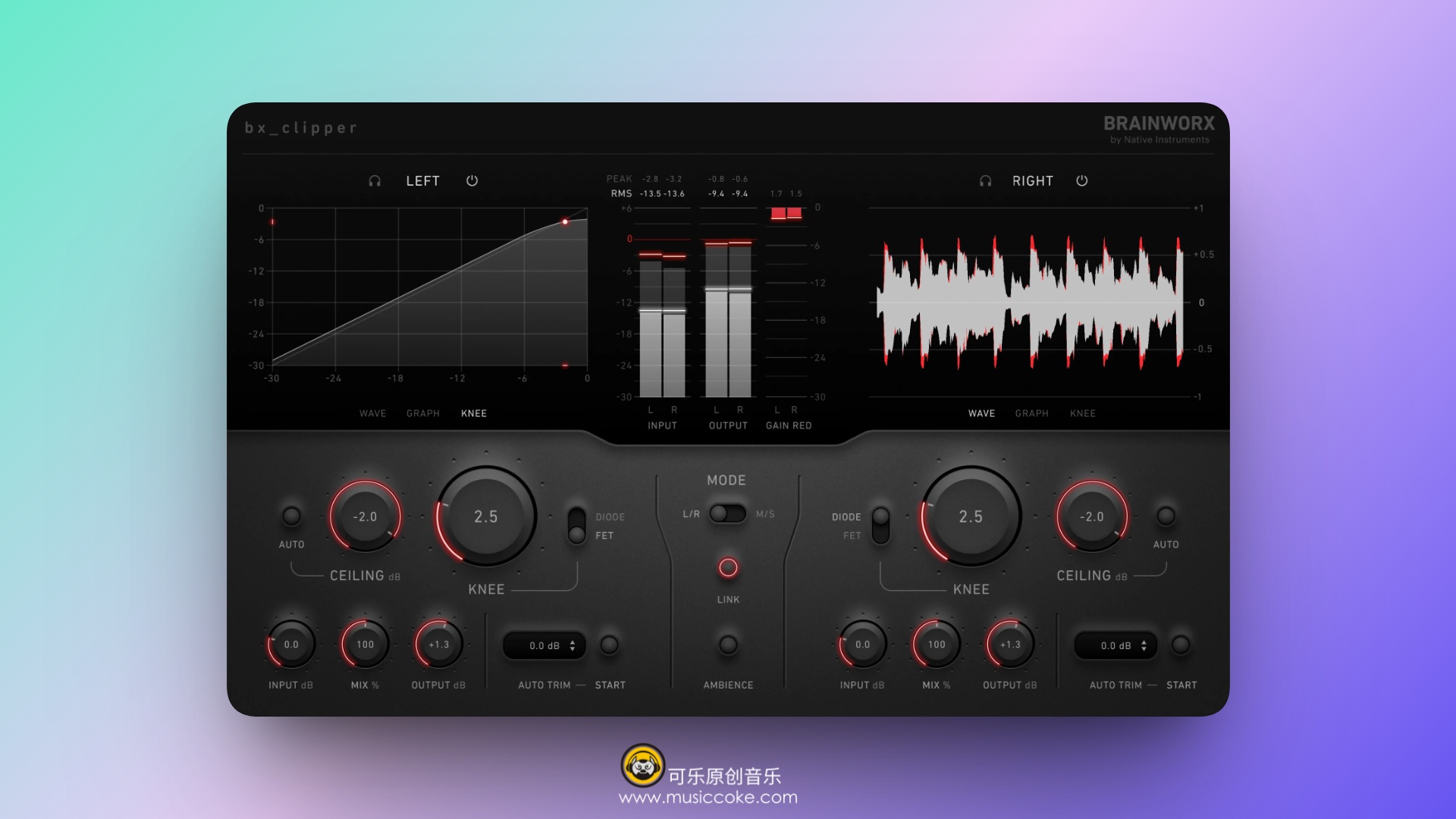
Task: Click the left AUTO TRIM stepper arrows
Action: point(573,646)
